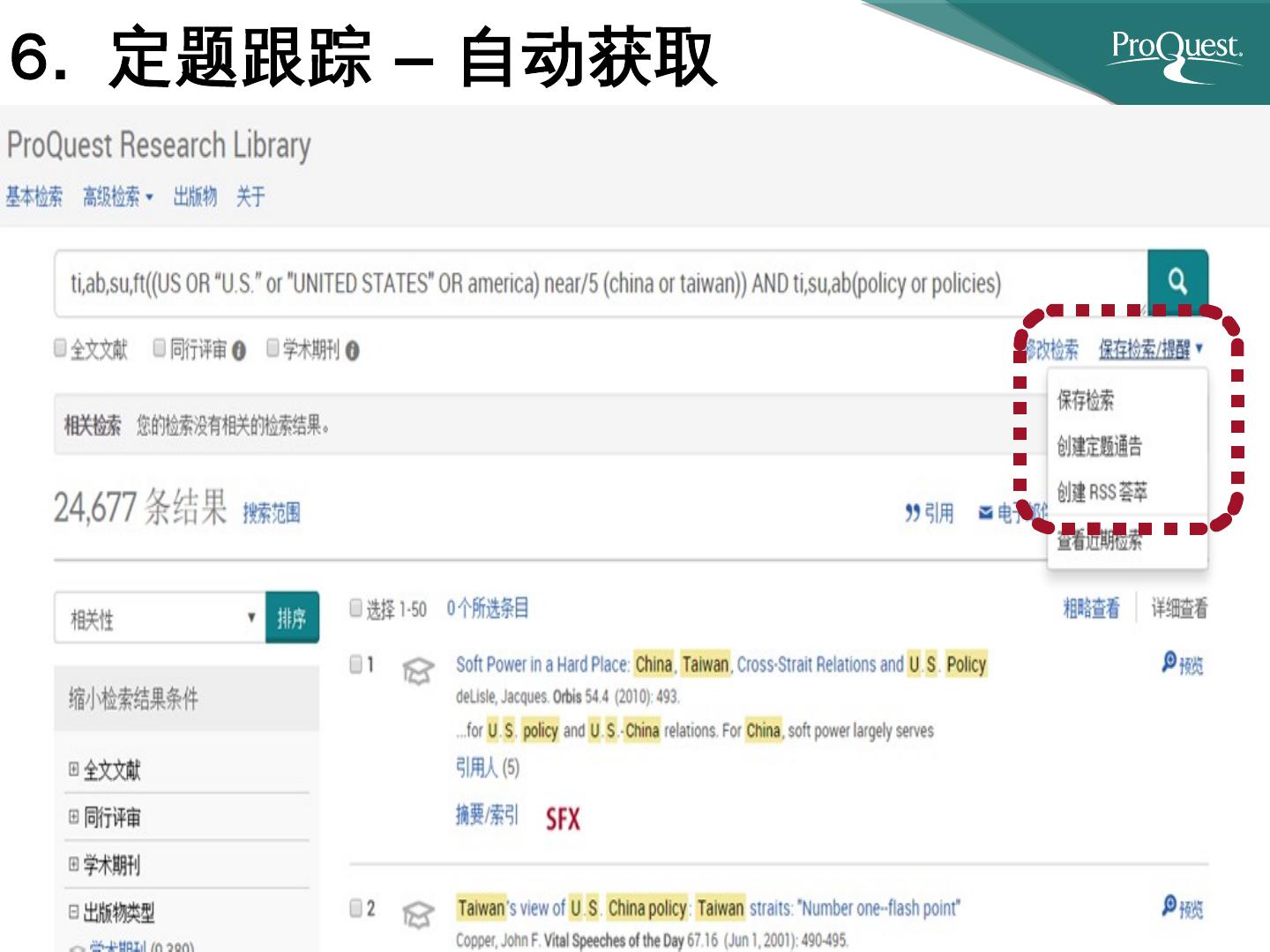This screenshot has height=952, width=1270.
Task: Open "Taiwan's view of U.S. China policy" article
Action: pos(708,907)
